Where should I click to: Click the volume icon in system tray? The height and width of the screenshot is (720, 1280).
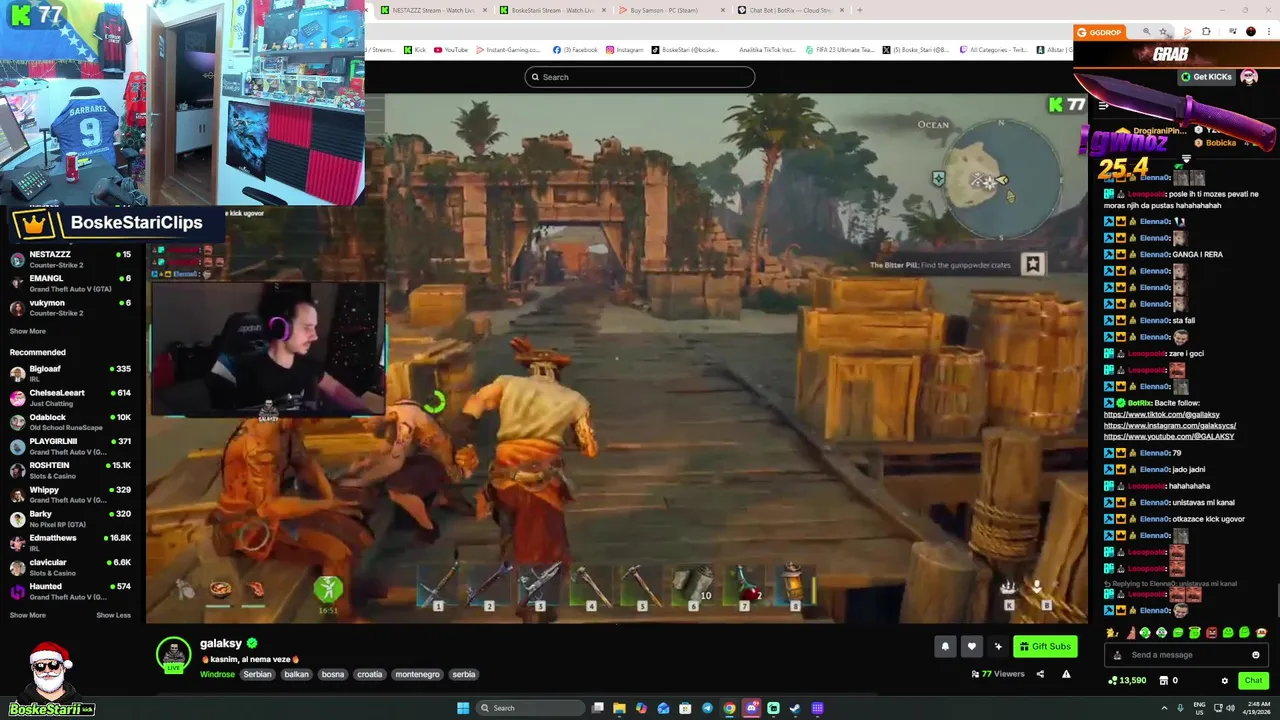pyautogui.click(x=1230, y=708)
